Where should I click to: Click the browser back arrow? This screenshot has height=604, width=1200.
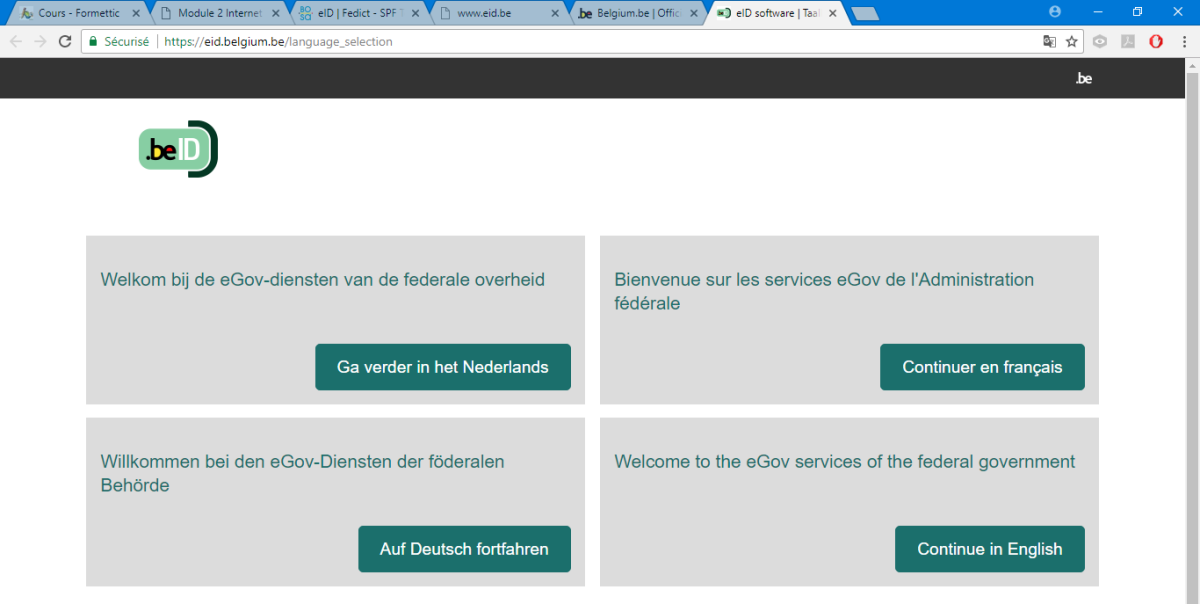16,42
